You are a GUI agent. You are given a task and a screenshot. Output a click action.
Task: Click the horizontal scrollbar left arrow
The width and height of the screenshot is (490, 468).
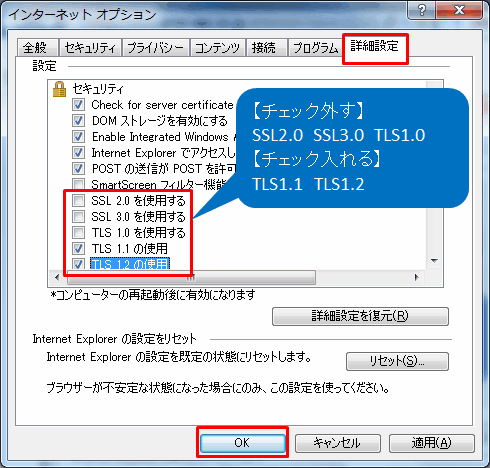click(57, 277)
